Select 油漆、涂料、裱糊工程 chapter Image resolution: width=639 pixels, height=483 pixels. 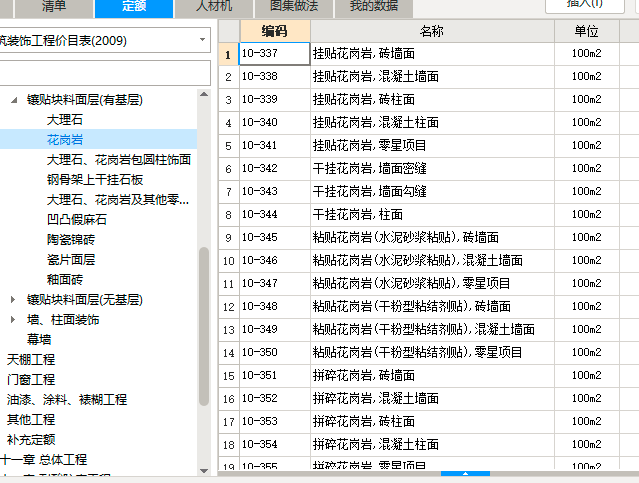[67, 399]
